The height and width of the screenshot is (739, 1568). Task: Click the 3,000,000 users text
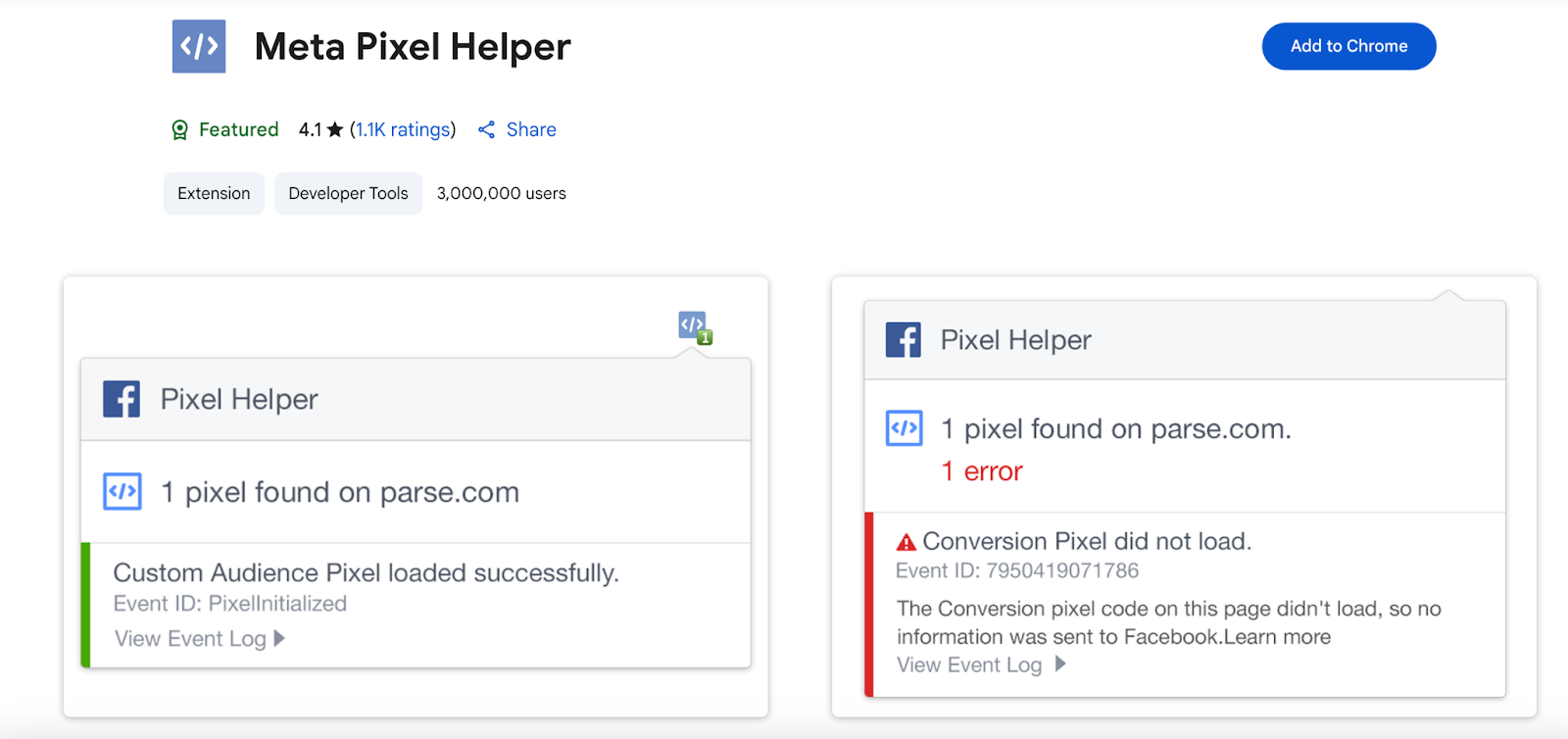click(502, 193)
